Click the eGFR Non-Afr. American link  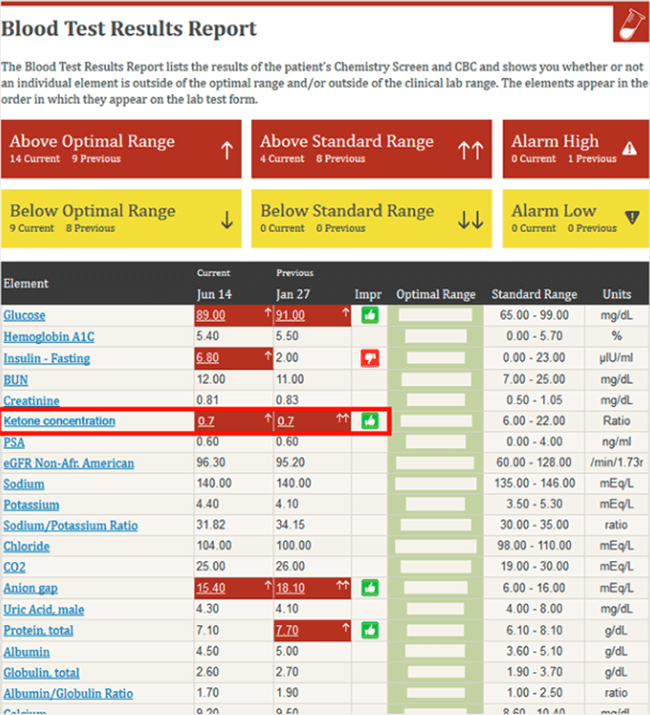69,463
